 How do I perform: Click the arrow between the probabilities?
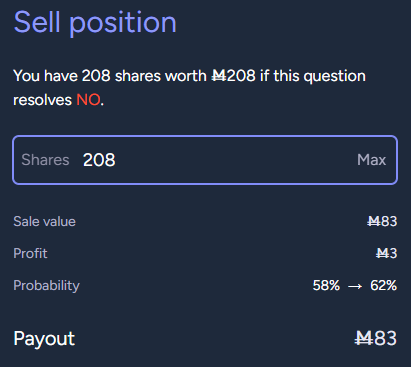coord(355,286)
